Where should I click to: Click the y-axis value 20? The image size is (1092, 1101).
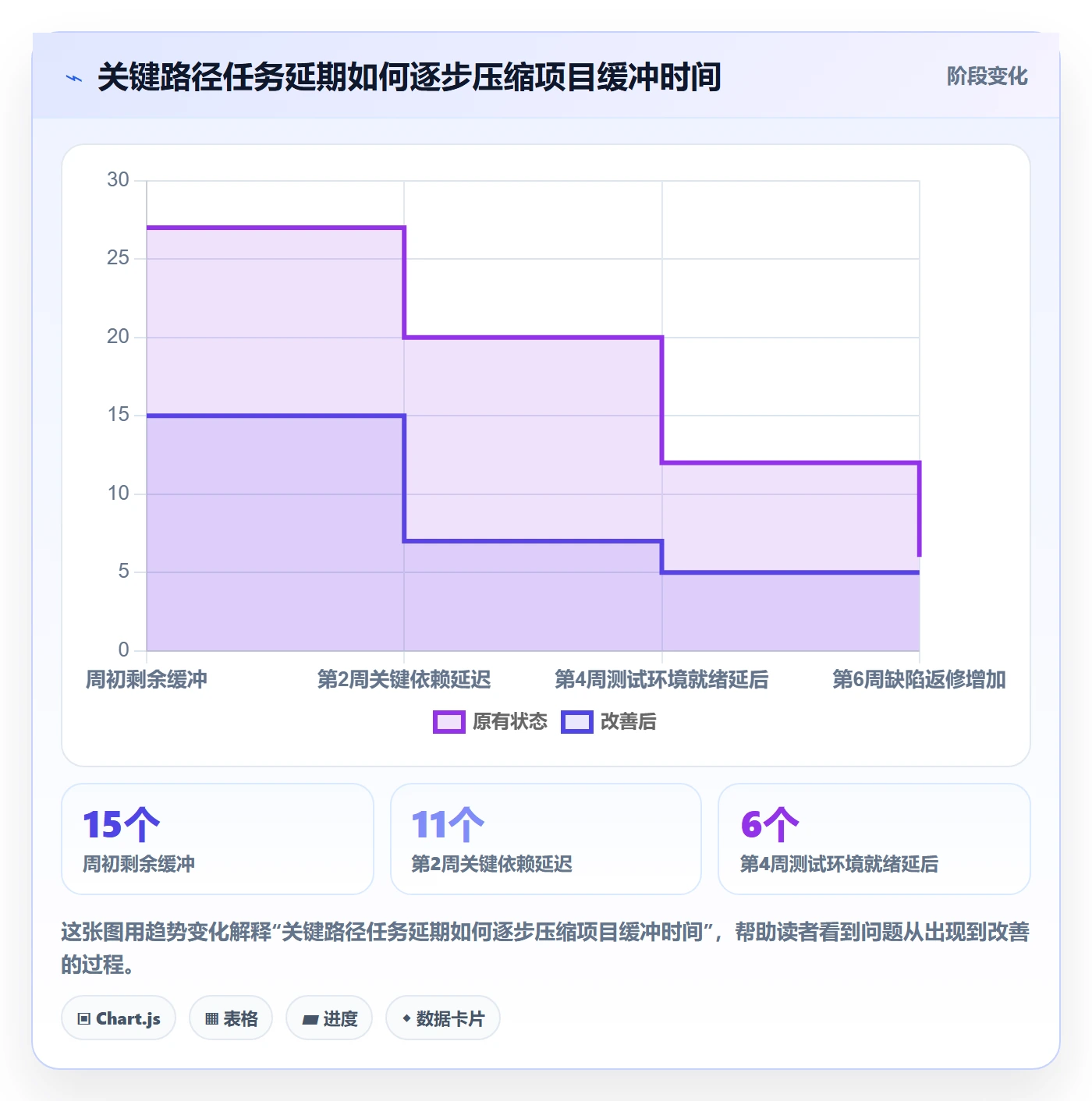point(118,337)
